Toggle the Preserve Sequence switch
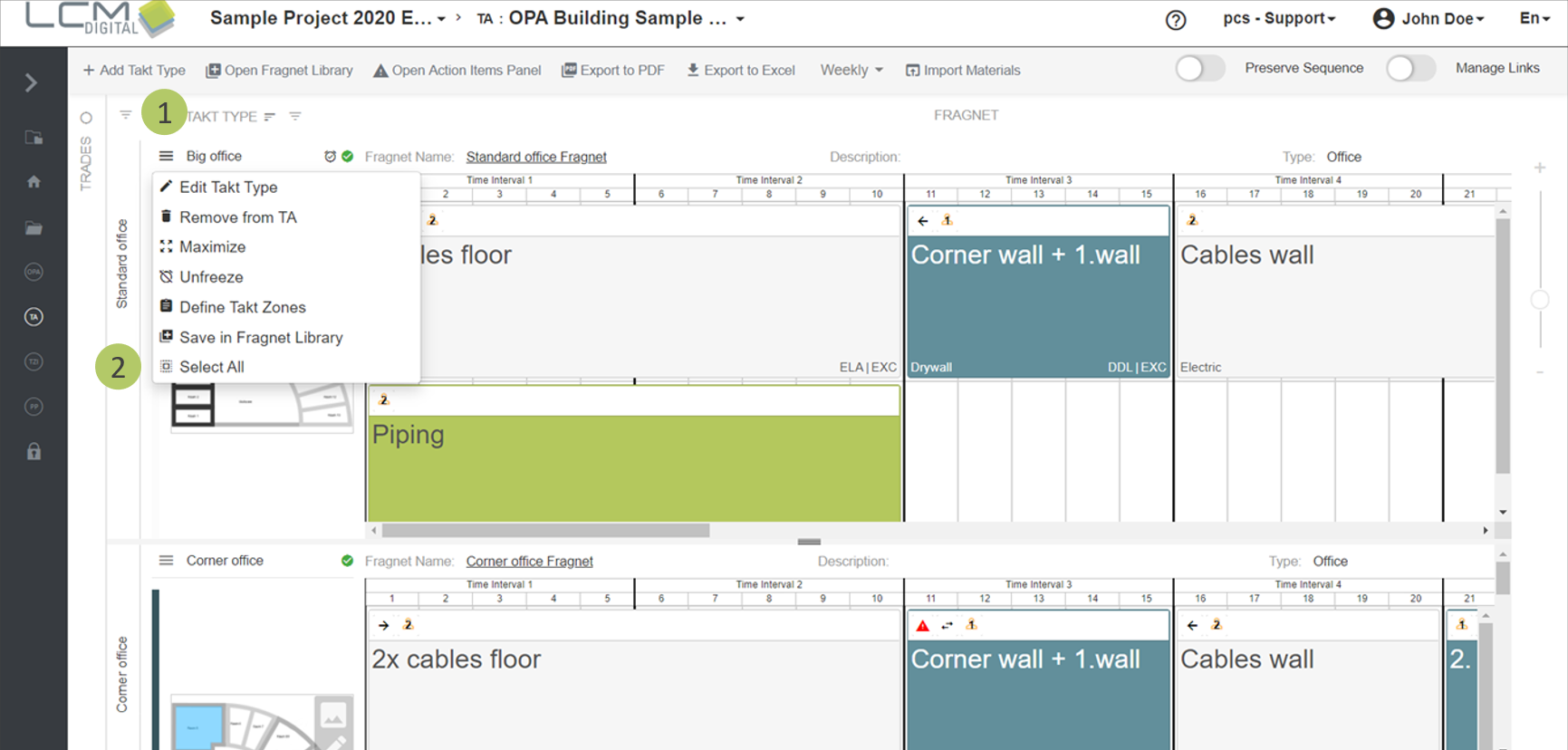 pyautogui.click(x=1199, y=69)
